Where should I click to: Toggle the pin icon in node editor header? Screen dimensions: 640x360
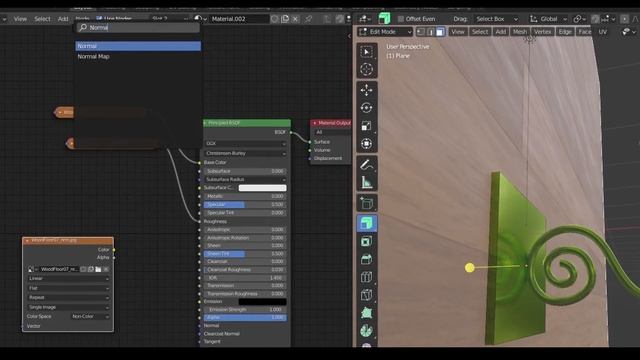click(309, 19)
